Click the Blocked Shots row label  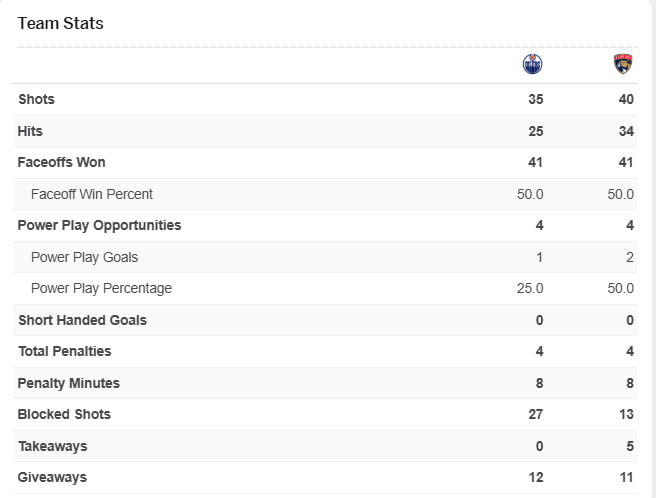point(64,414)
